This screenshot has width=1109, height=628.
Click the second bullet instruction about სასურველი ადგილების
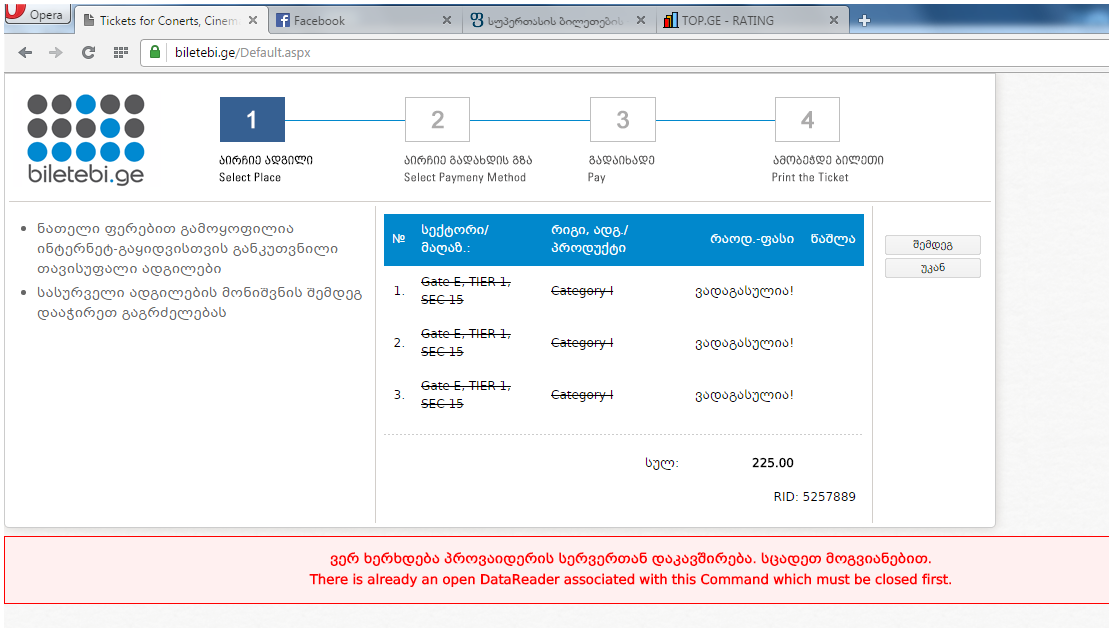pyautogui.click(x=199, y=303)
